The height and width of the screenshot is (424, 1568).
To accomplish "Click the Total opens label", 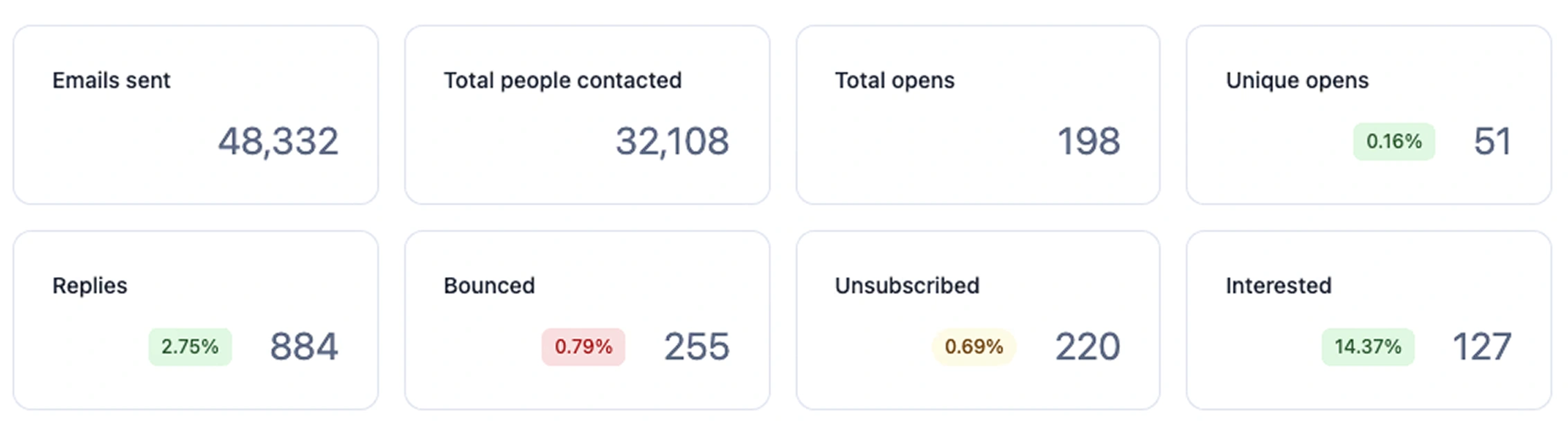I will [x=894, y=80].
